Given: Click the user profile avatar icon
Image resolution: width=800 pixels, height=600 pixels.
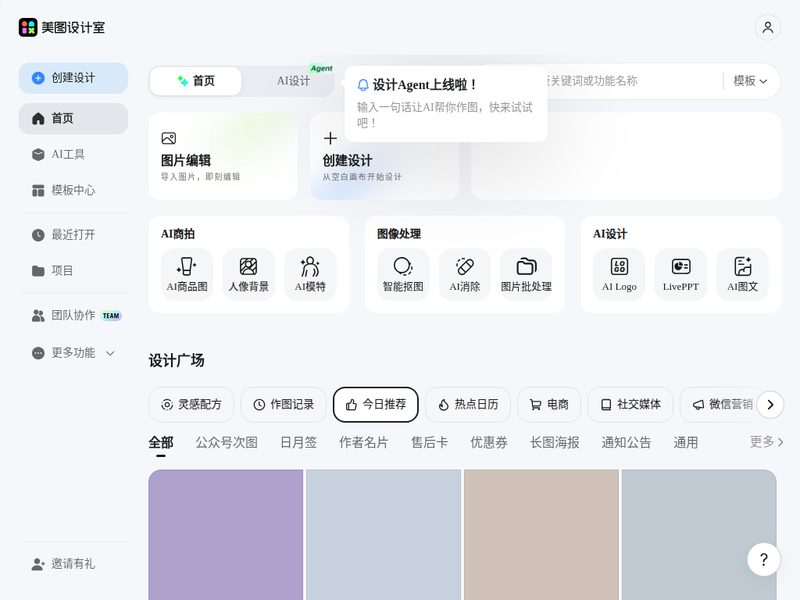Looking at the screenshot, I should 768,27.
